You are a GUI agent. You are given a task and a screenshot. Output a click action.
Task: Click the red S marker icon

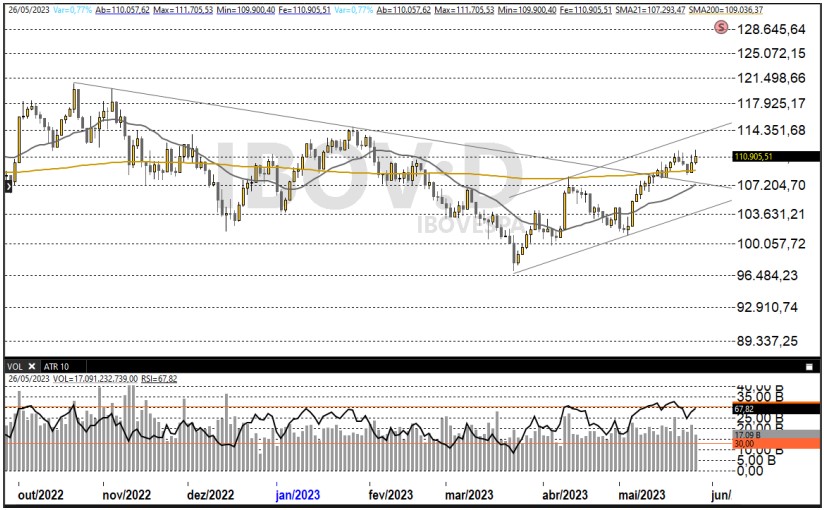coord(722,27)
